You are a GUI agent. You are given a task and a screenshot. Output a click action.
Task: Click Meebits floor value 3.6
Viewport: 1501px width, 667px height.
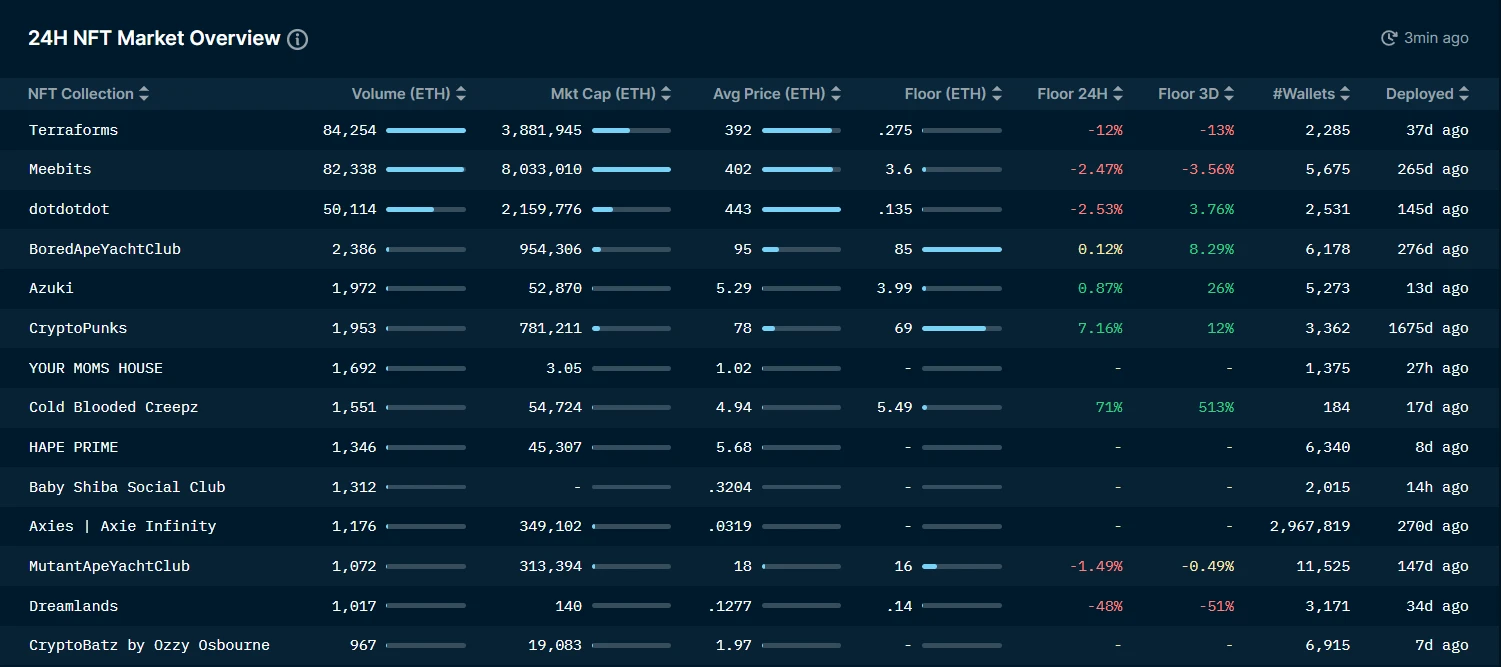tap(899, 170)
